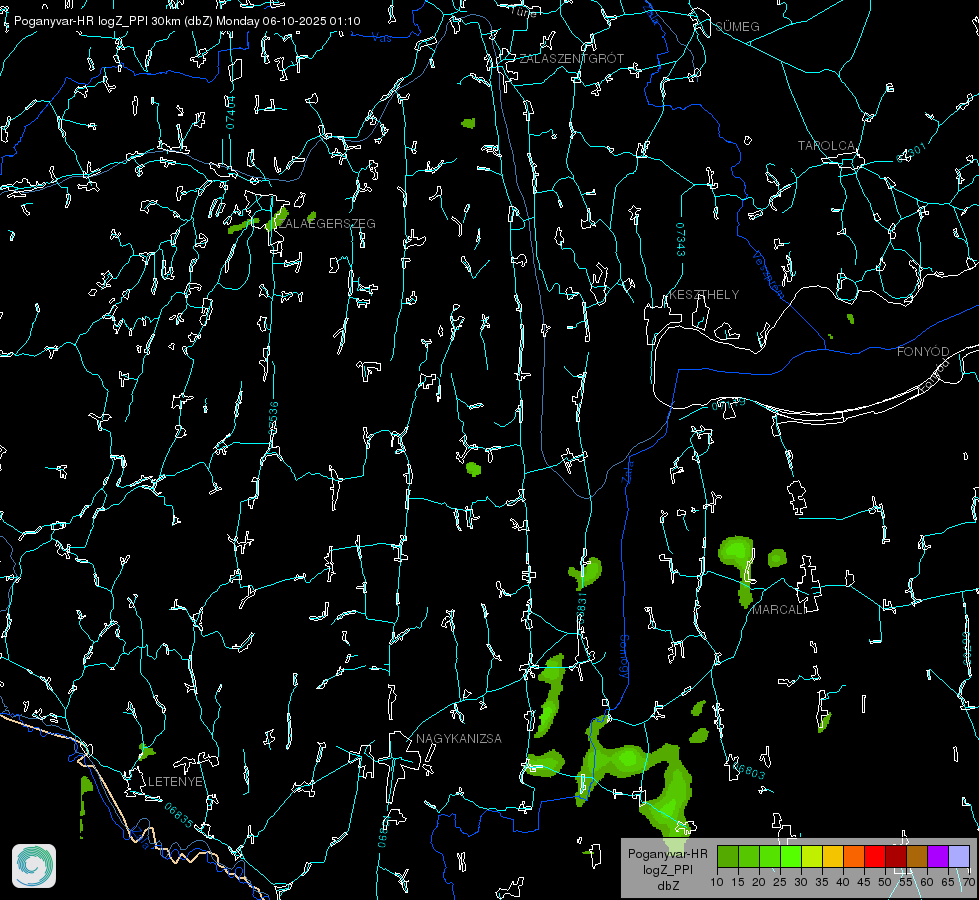Click the legend scale value 10

(x=717, y=883)
